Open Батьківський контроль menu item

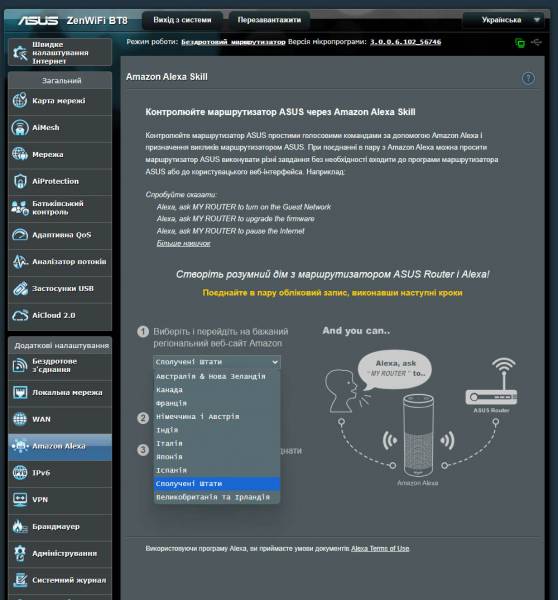tap(60, 208)
